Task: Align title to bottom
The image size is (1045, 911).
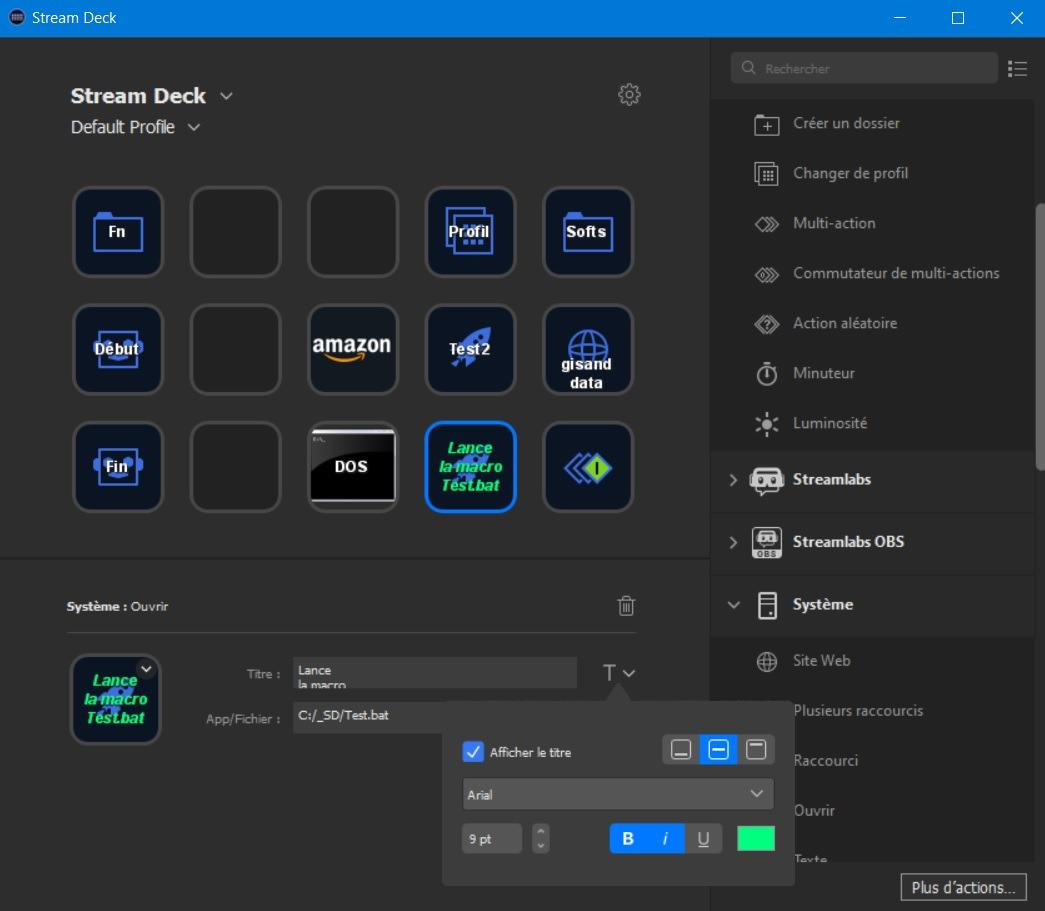Action: (681, 750)
